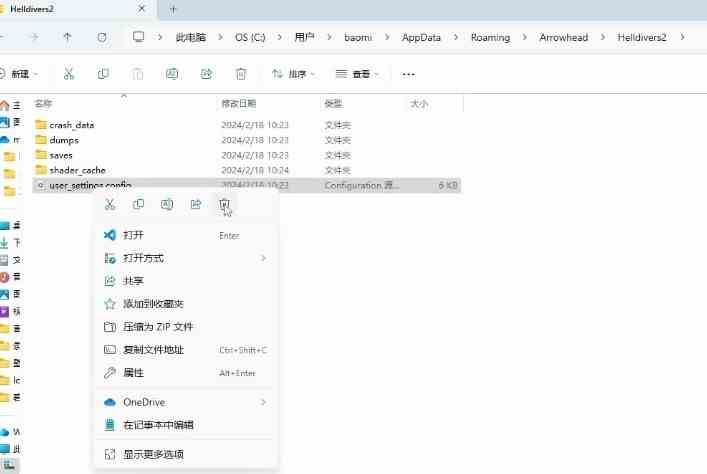Click the toolbar delete trash icon
This screenshot has width=707, height=474.
pos(241,74)
